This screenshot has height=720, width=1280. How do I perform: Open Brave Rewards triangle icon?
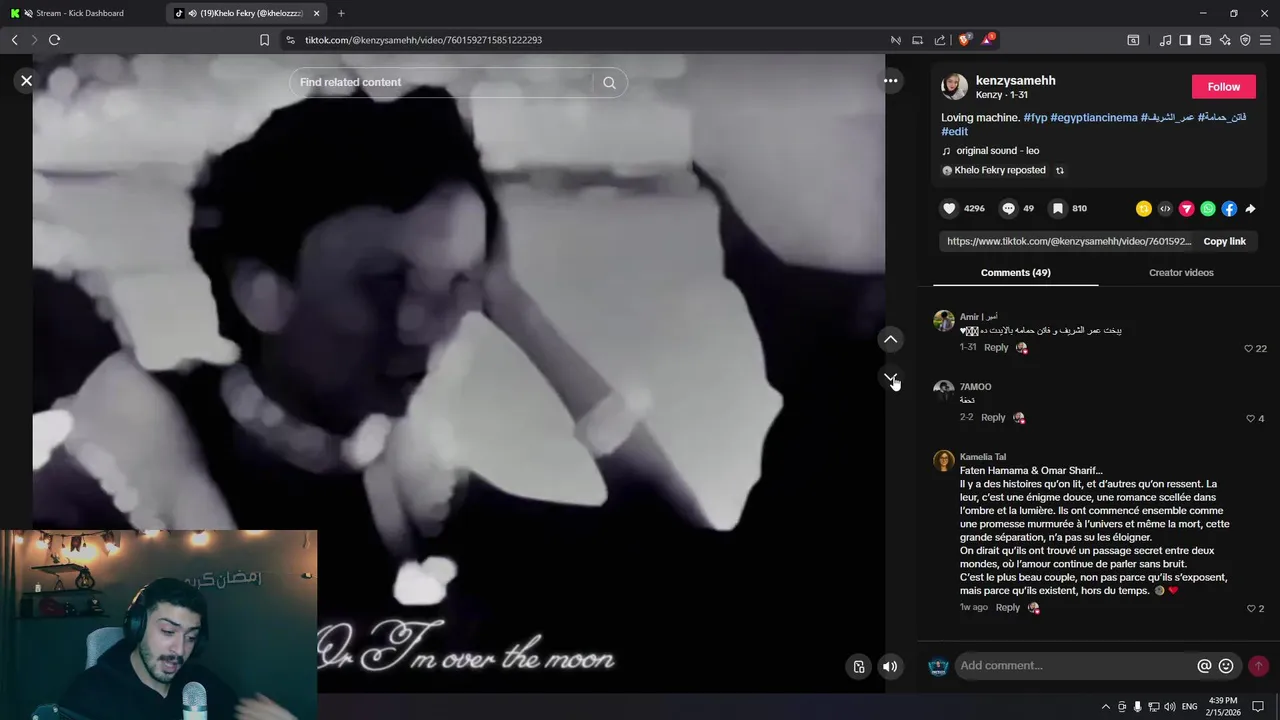click(x=988, y=40)
